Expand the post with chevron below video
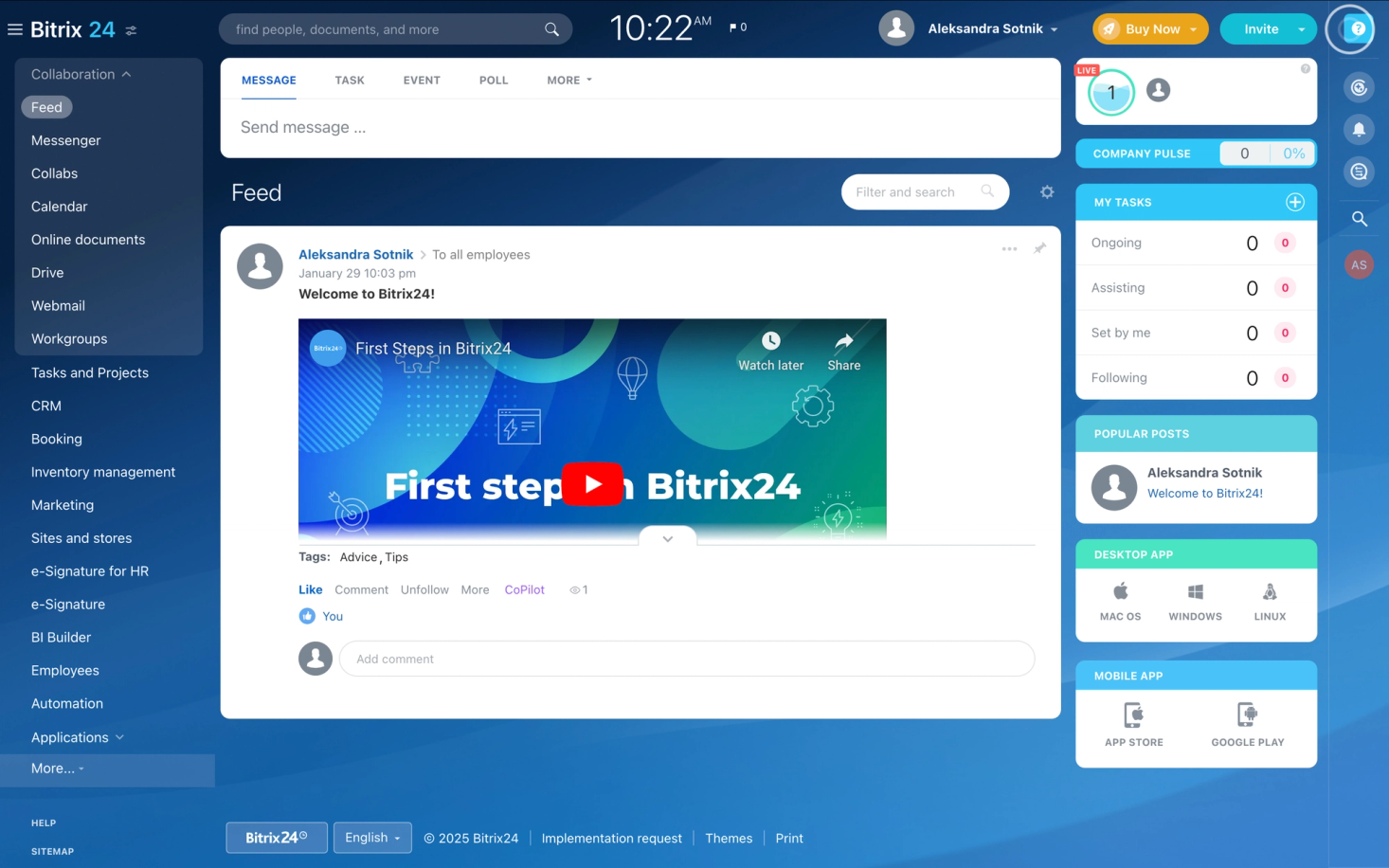The image size is (1389, 868). coord(668,538)
